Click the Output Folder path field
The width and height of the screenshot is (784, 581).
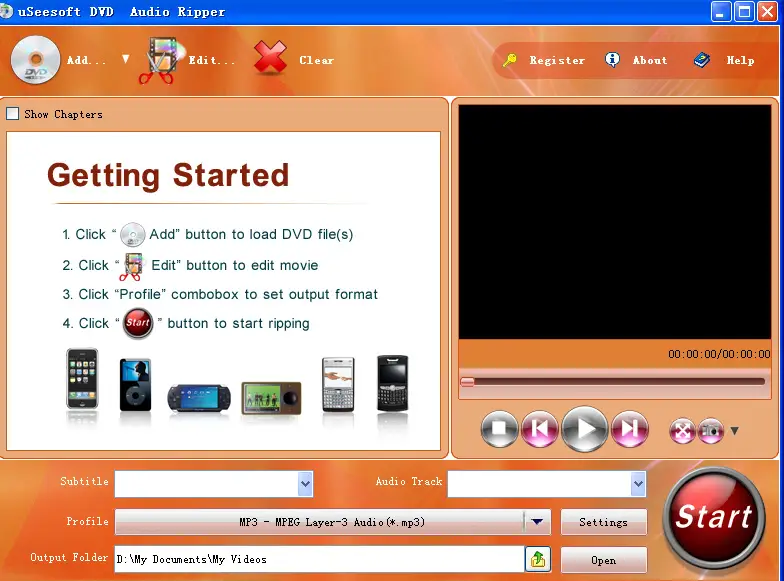(x=320, y=559)
